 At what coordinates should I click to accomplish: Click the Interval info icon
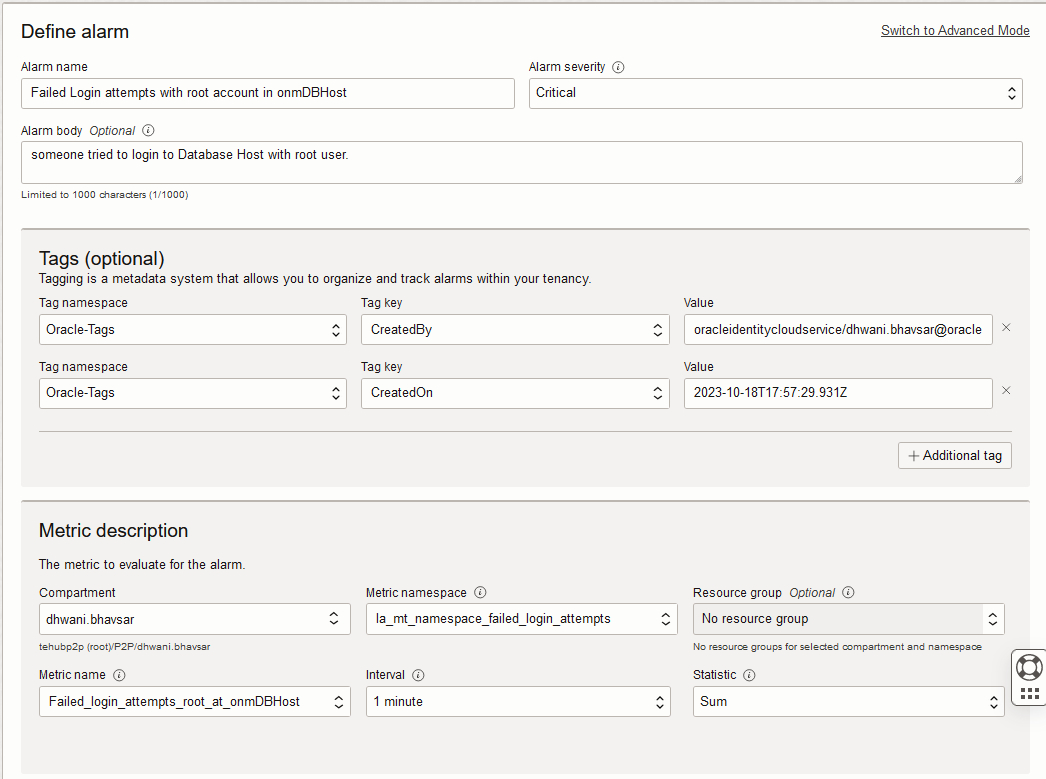coord(418,675)
